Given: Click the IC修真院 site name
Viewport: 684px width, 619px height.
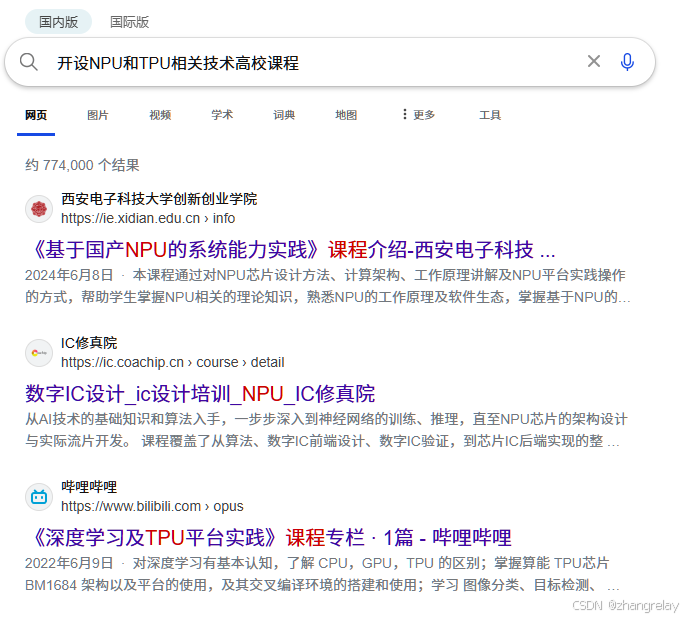Looking at the screenshot, I should click(x=89, y=343).
